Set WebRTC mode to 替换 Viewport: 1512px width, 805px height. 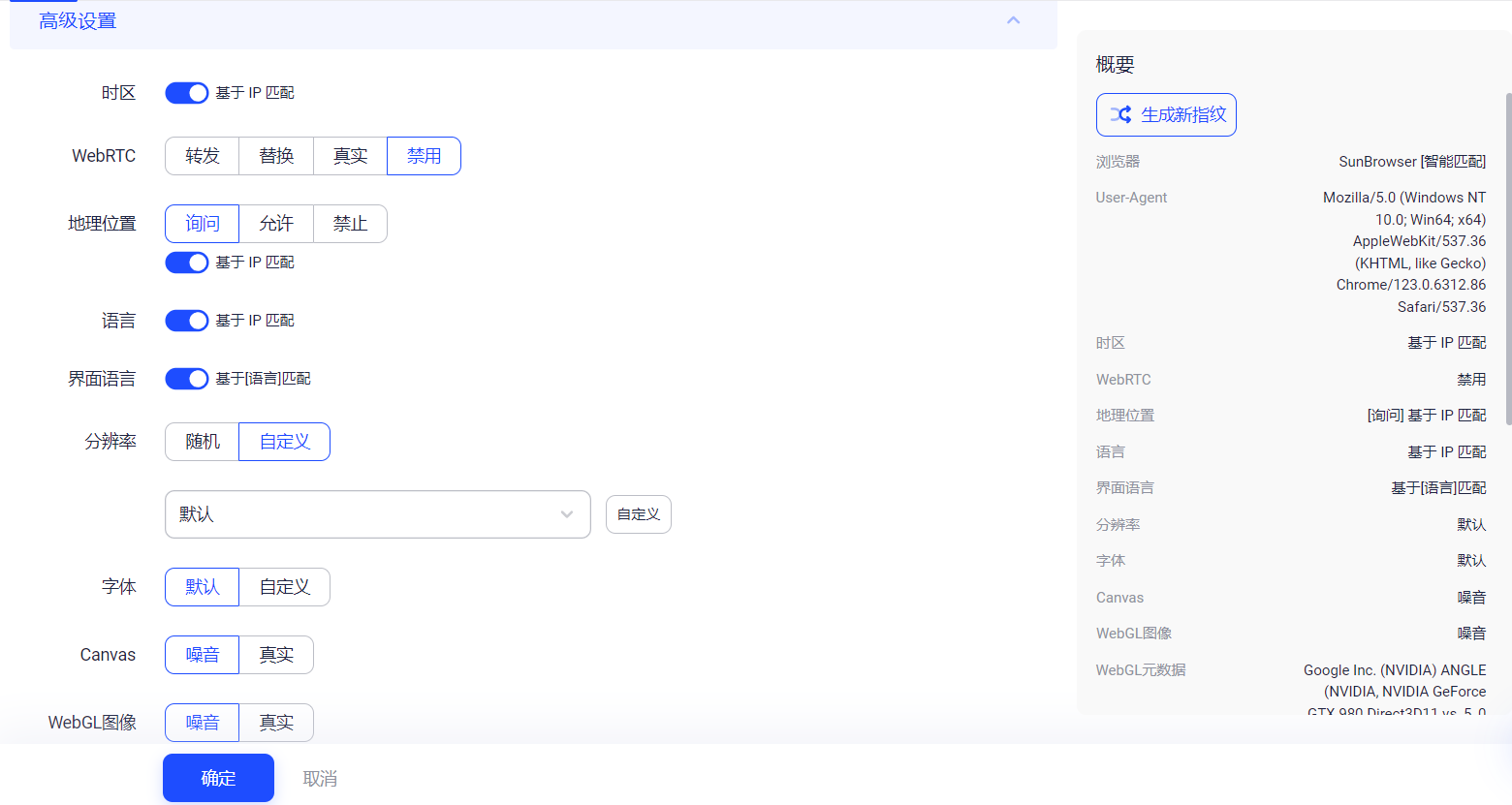pos(276,156)
